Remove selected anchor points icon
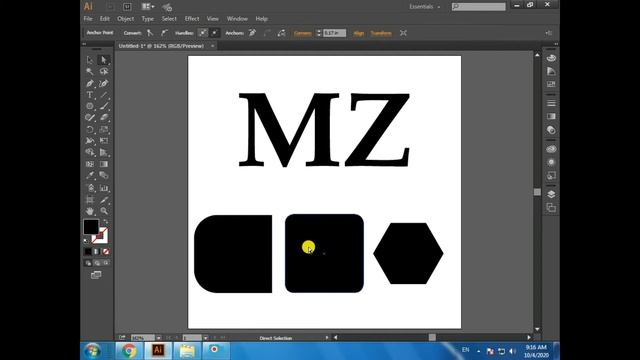 click(253, 33)
